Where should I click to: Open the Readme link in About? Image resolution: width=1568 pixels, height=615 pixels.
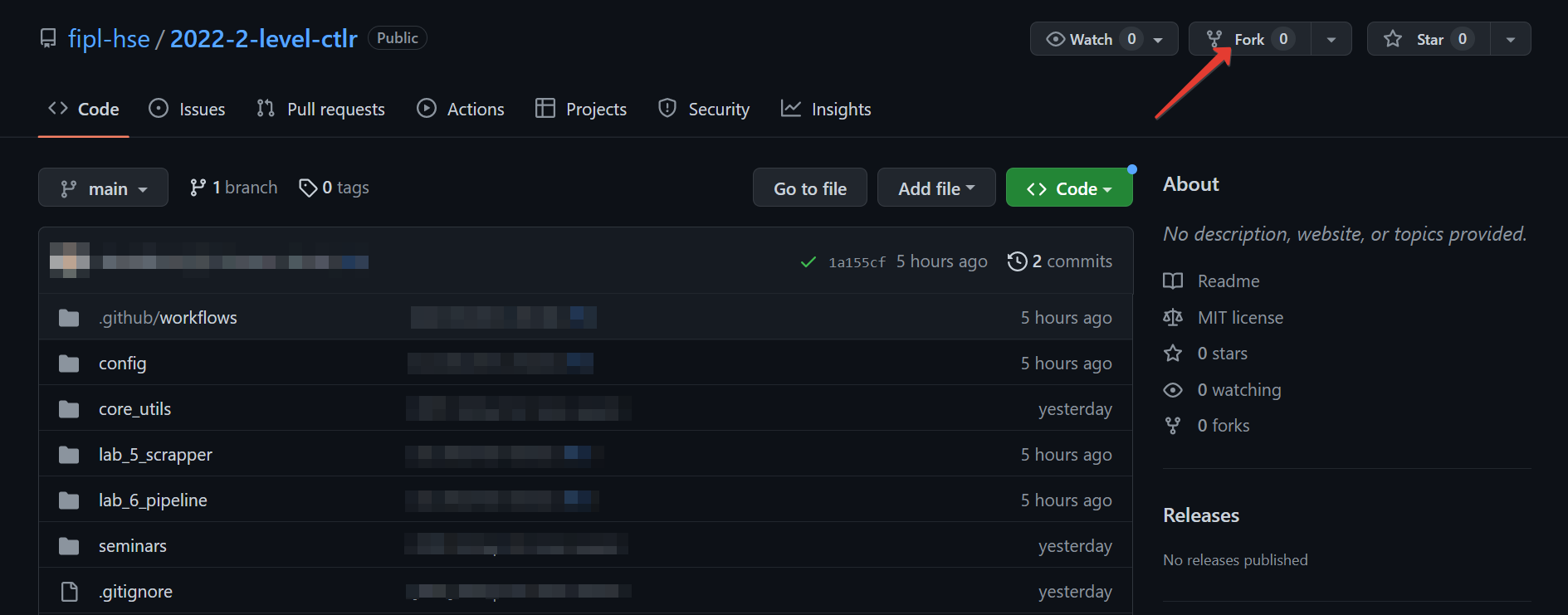1229,281
